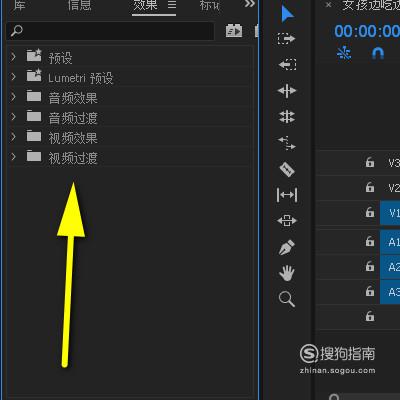The width and height of the screenshot is (400, 400).
Task: Toggle lock on track V1
Action: pos(370,212)
